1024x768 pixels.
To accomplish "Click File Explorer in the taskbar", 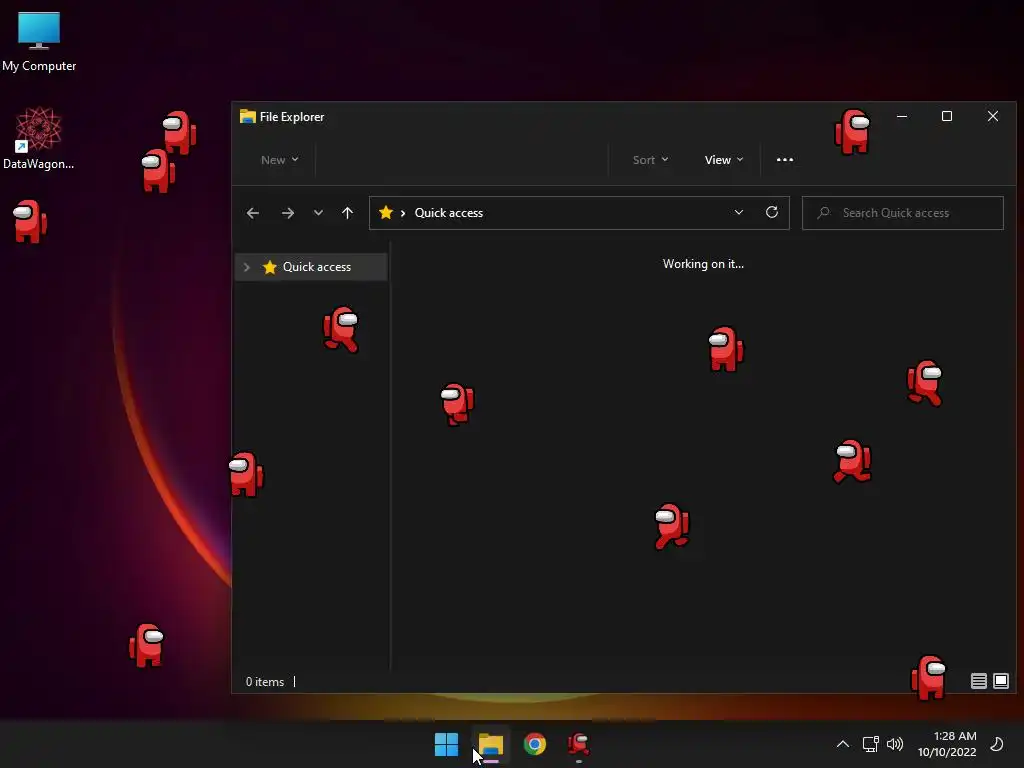I will 490,744.
